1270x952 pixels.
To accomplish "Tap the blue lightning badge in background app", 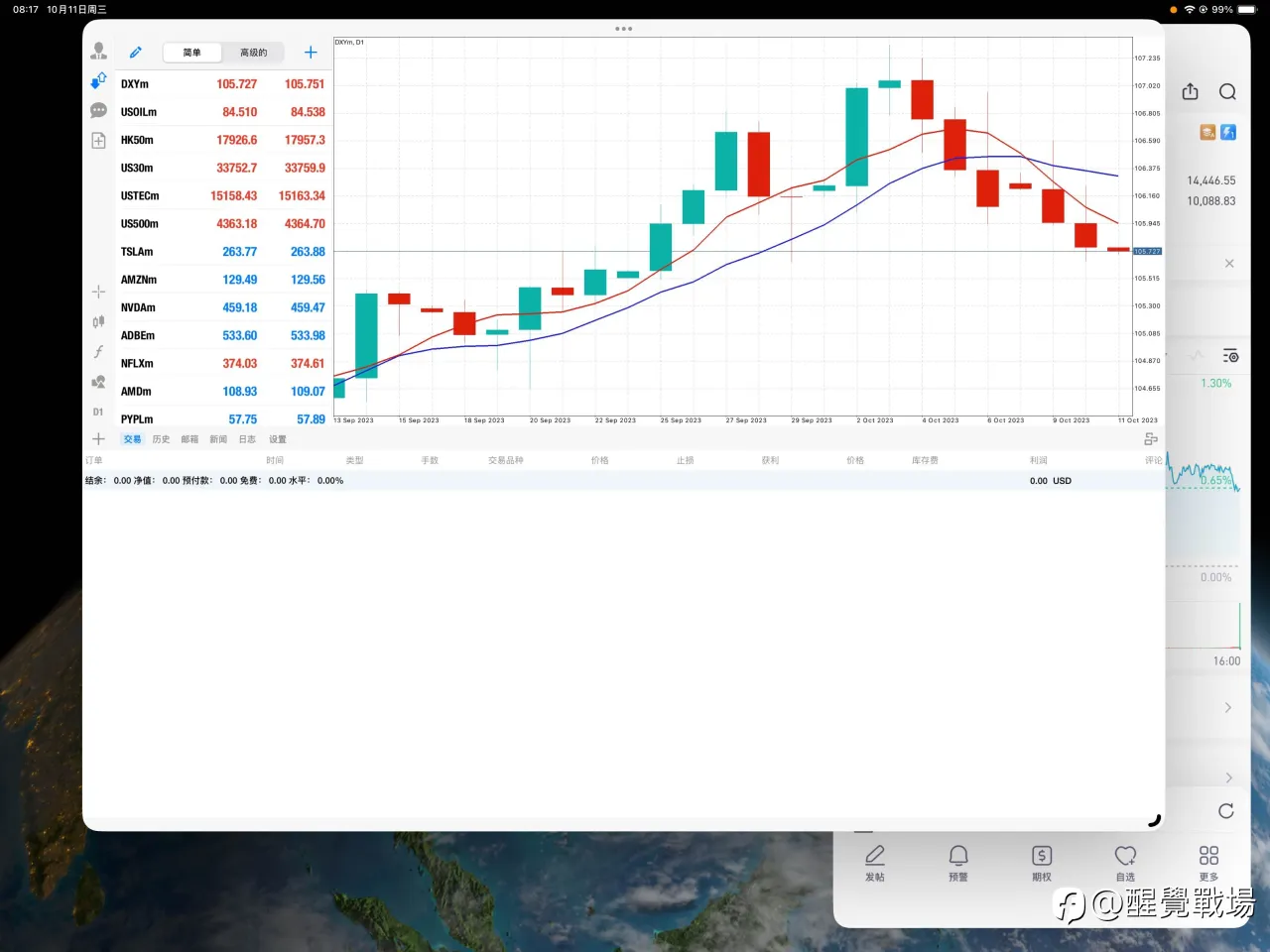I will click(1228, 132).
